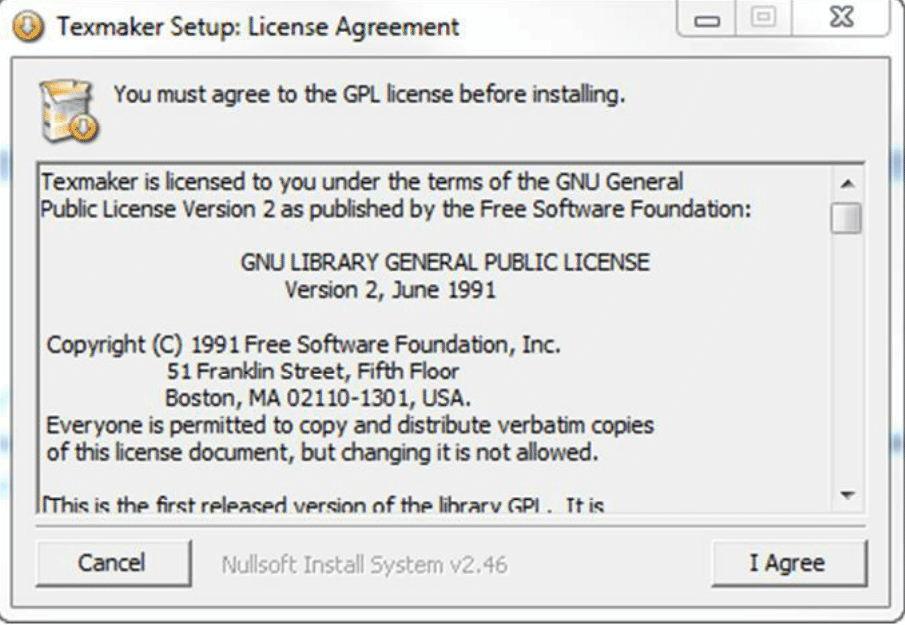Image resolution: width=905 pixels, height=625 pixels.
Task: Click the license text scroll-up arrow
Action: point(847,184)
